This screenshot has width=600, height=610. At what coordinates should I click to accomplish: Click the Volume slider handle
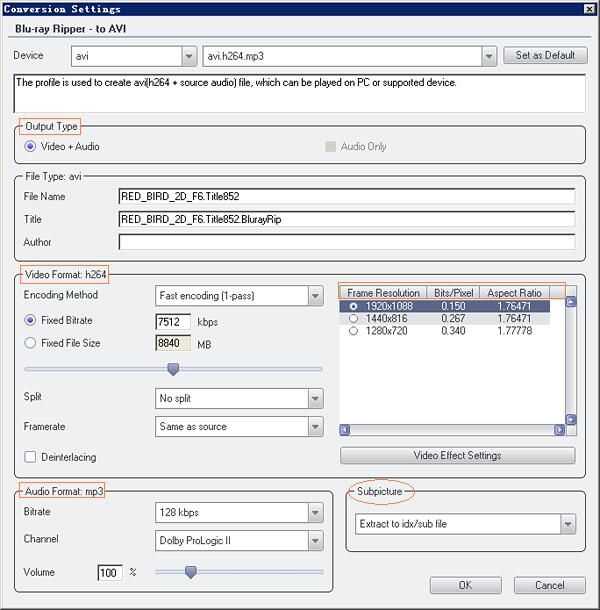[191, 572]
